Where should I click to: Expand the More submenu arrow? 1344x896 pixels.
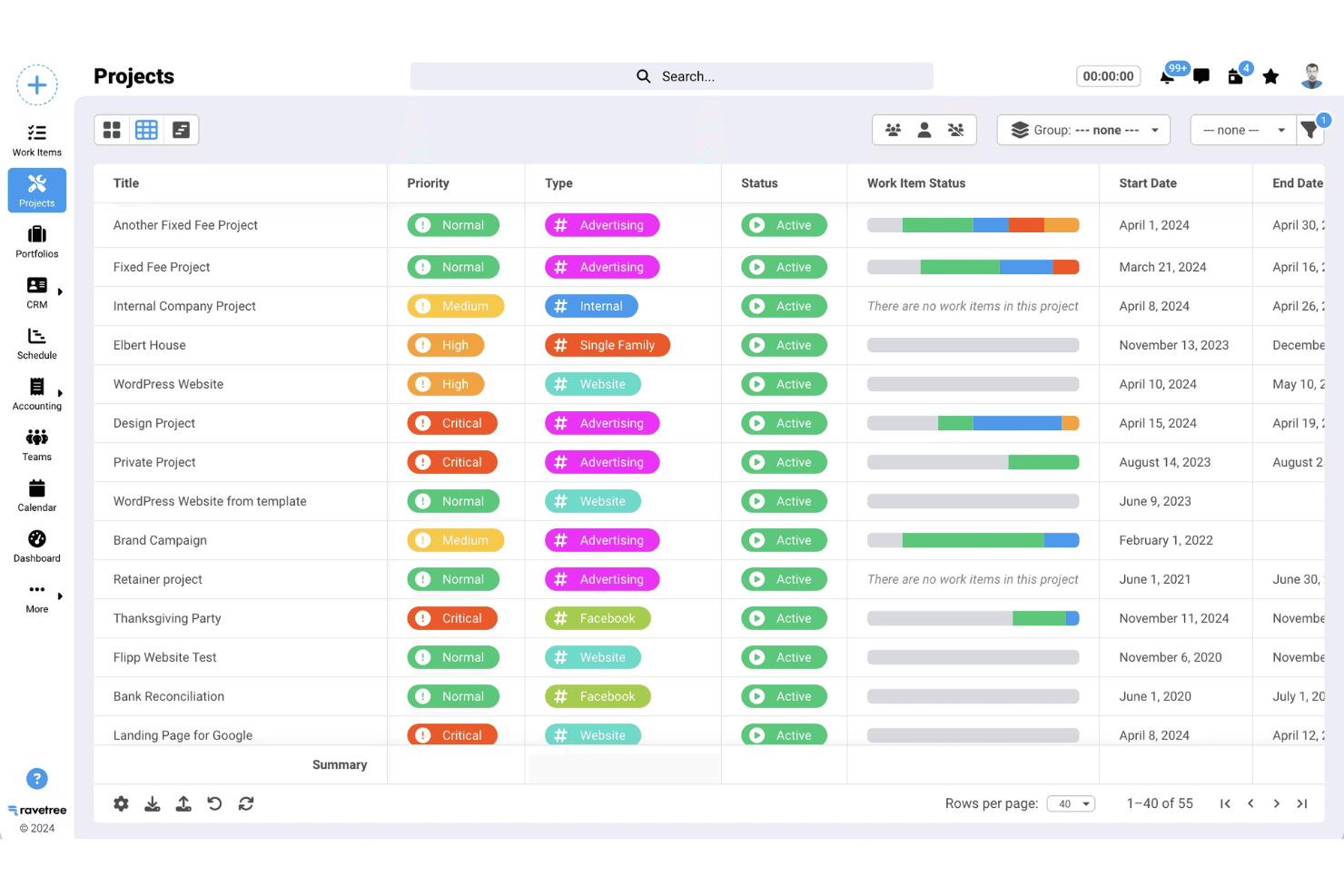point(60,596)
